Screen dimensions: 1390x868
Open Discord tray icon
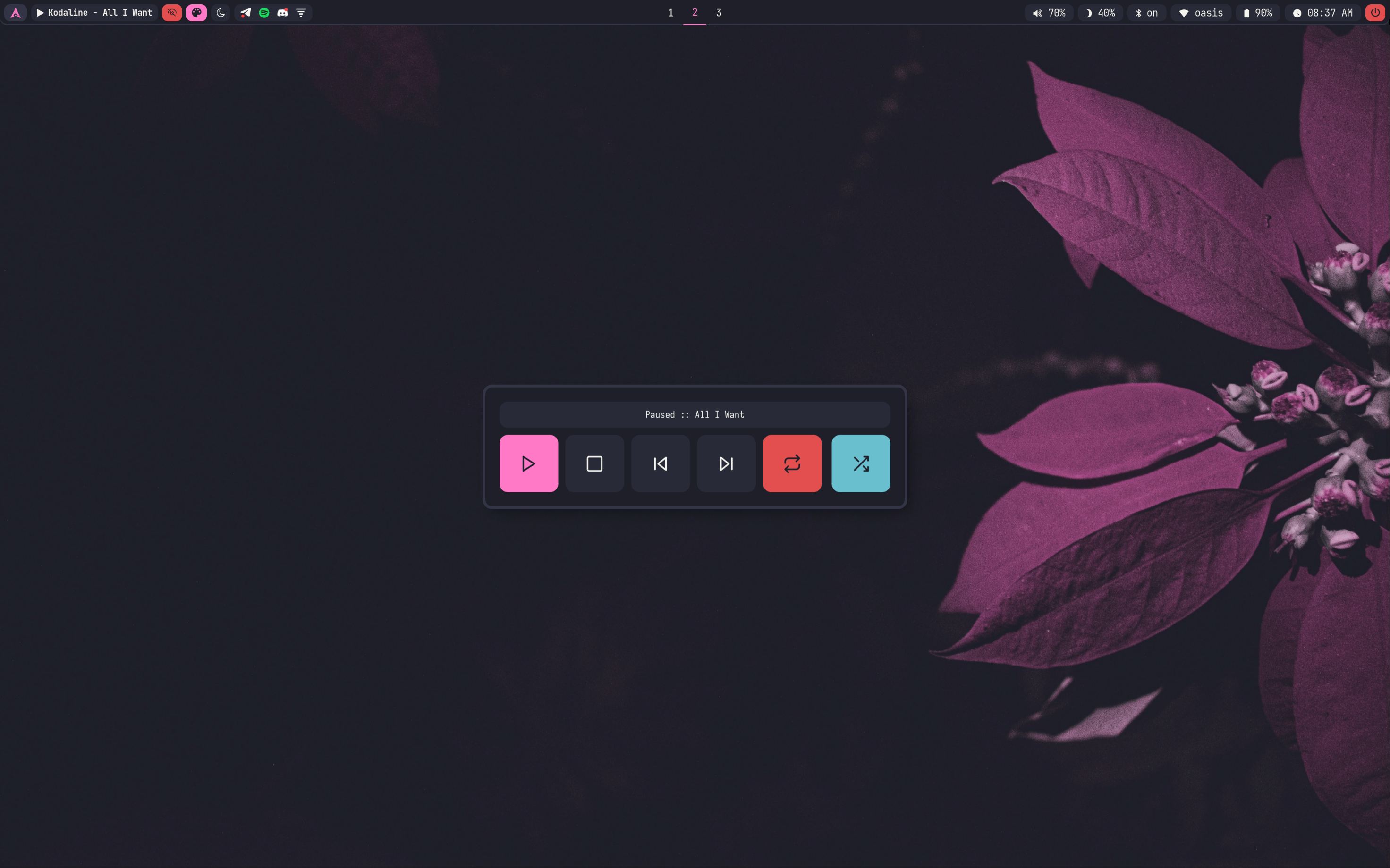pos(282,13)
